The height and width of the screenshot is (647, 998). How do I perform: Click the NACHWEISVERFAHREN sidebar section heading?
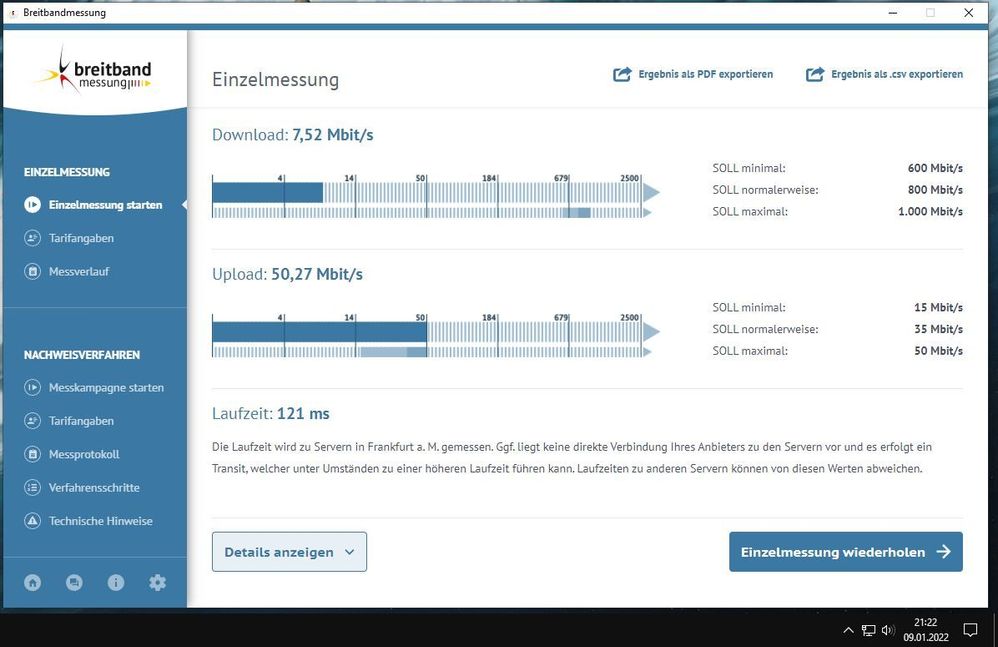click(x=82, y=355)
